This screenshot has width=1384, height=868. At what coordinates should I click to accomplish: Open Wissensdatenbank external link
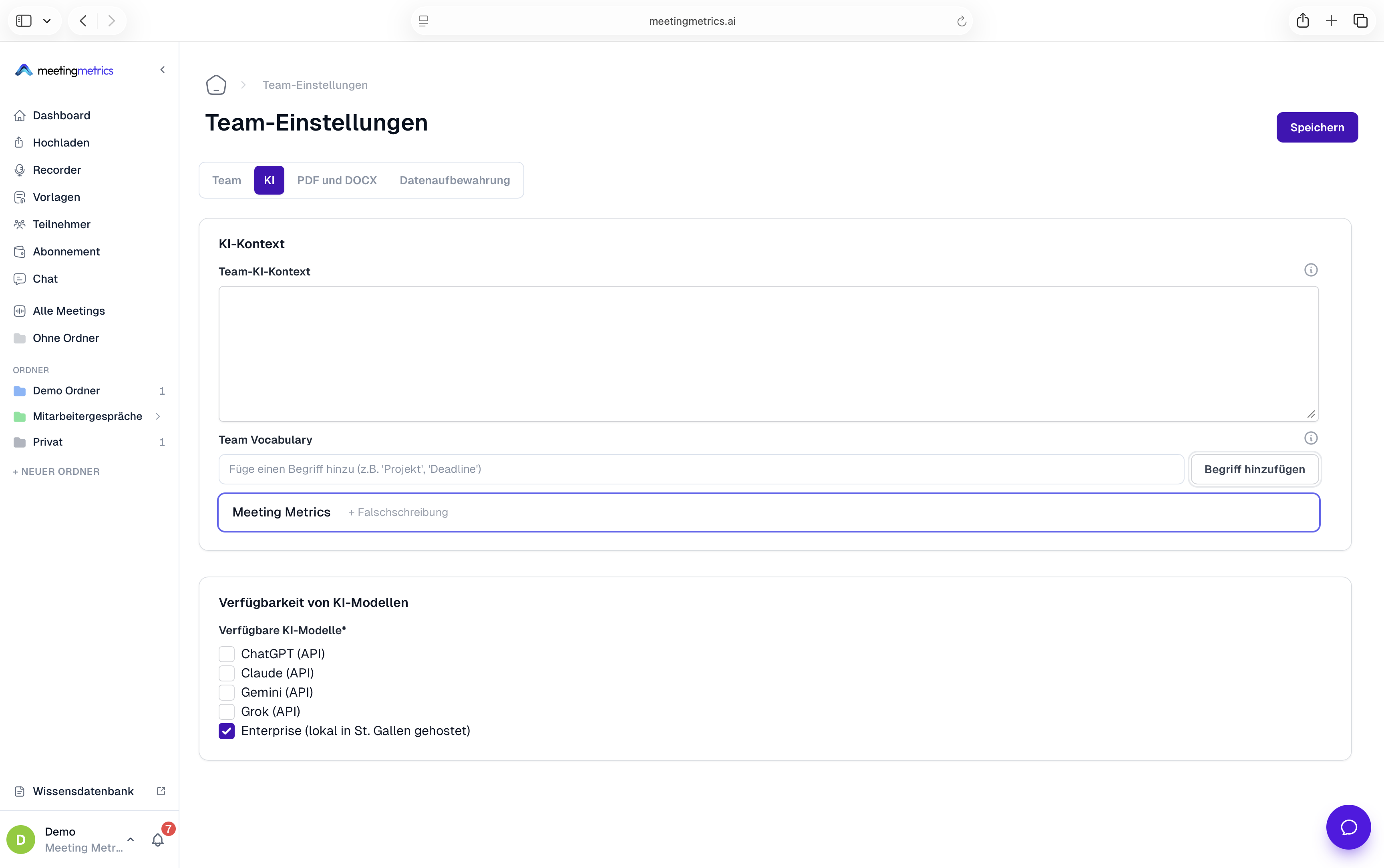[161, 791]
